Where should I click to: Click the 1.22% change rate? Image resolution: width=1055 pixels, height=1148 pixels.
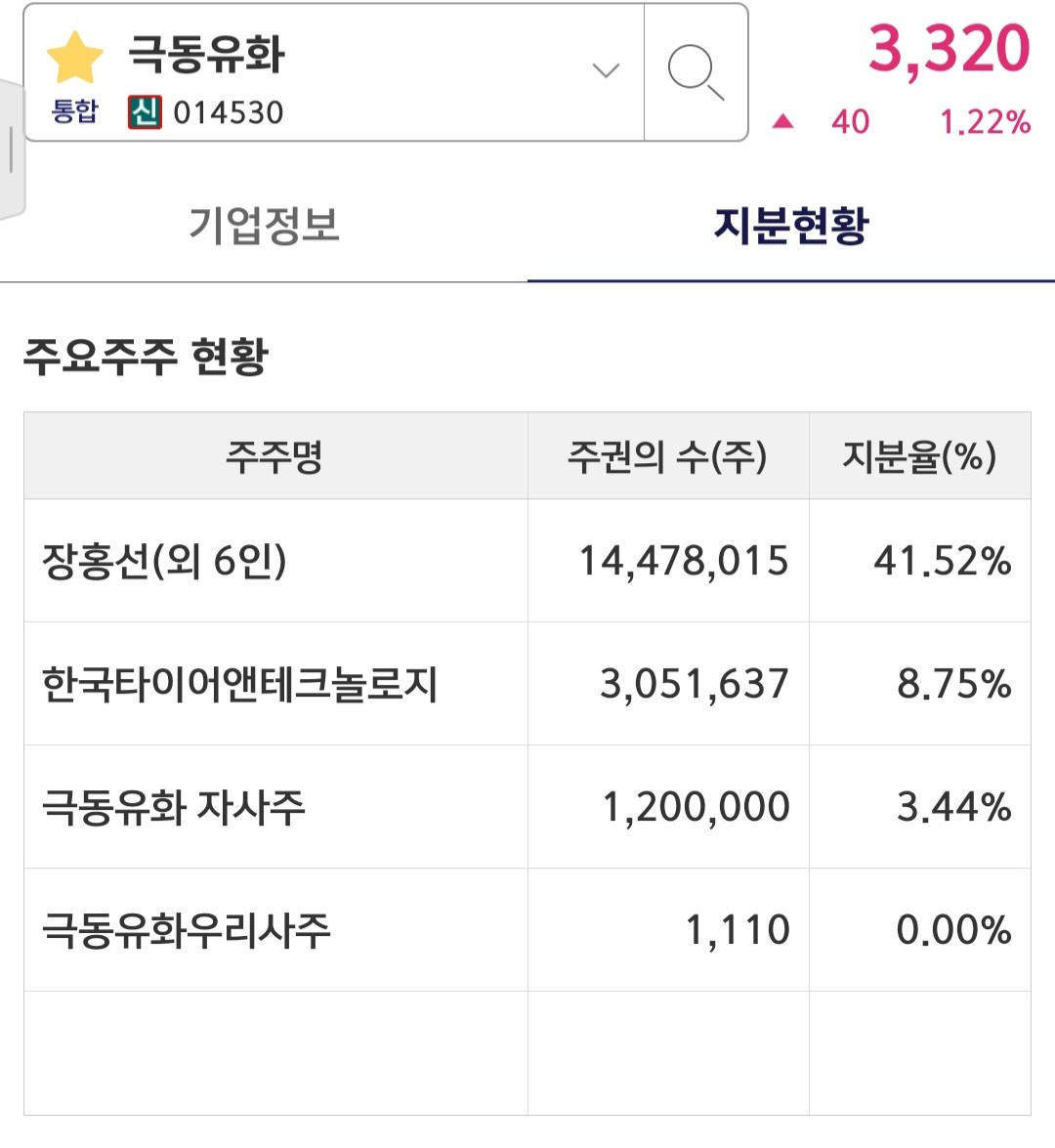tap(985, 122)
